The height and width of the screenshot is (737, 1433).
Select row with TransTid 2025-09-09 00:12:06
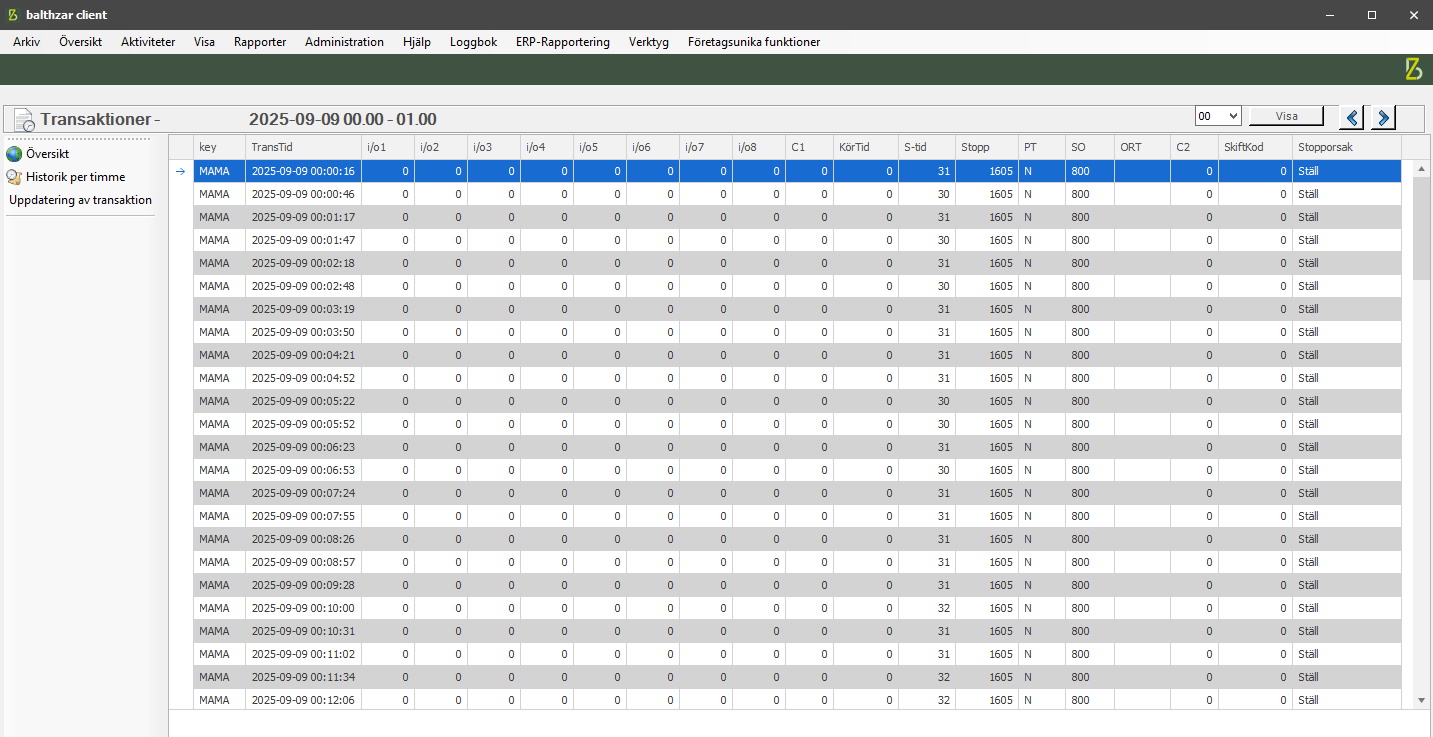(797, 700)
